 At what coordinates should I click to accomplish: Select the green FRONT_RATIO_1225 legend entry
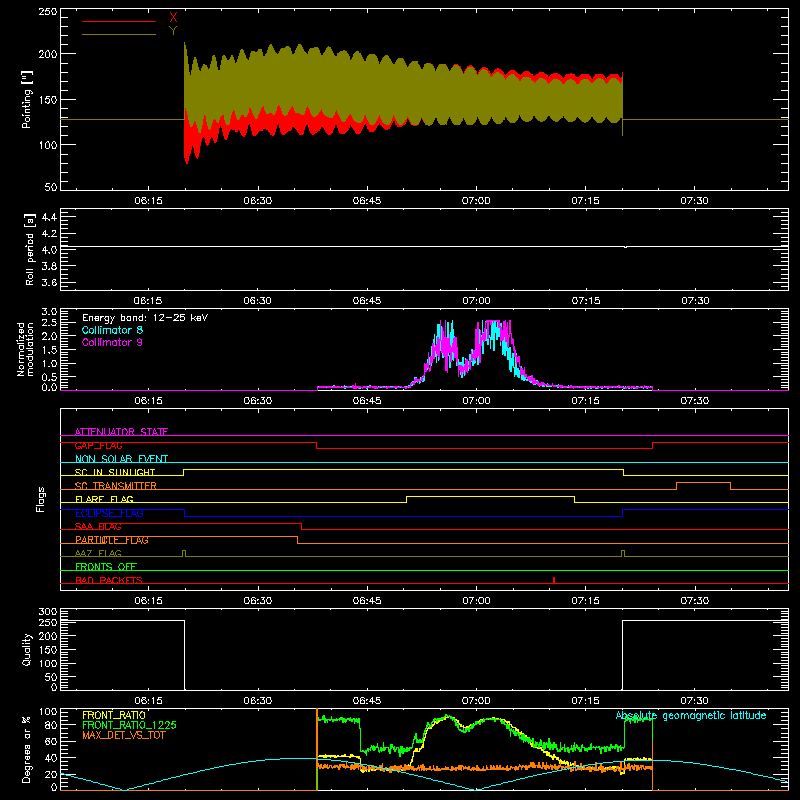130,725
